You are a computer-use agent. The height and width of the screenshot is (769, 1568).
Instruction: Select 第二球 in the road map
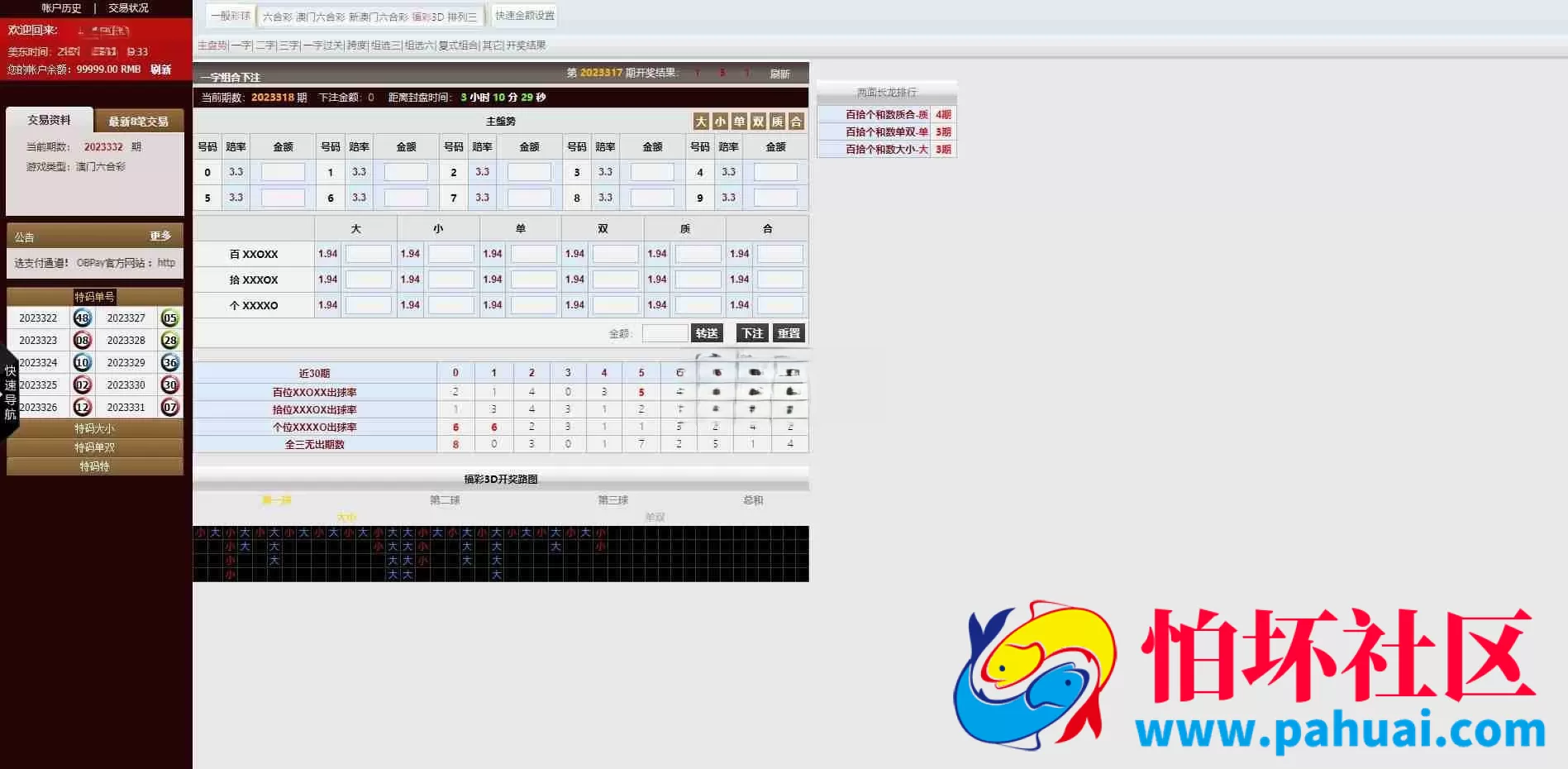445,500
